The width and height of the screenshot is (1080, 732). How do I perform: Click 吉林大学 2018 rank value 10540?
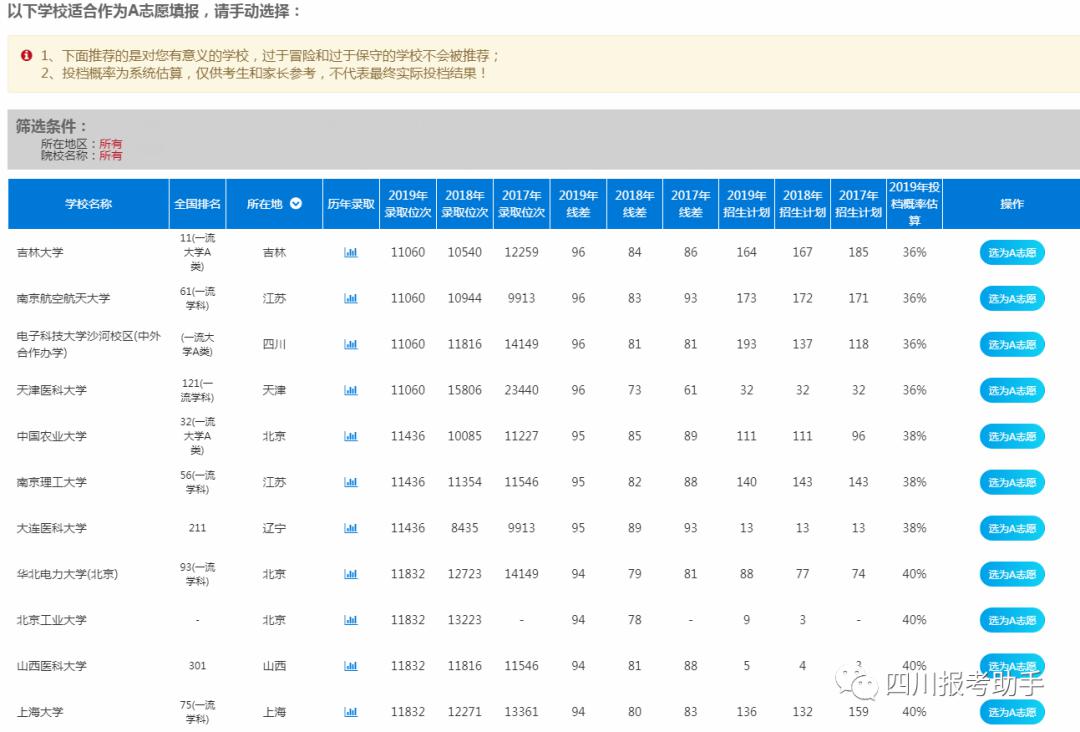tap(465, 253)
